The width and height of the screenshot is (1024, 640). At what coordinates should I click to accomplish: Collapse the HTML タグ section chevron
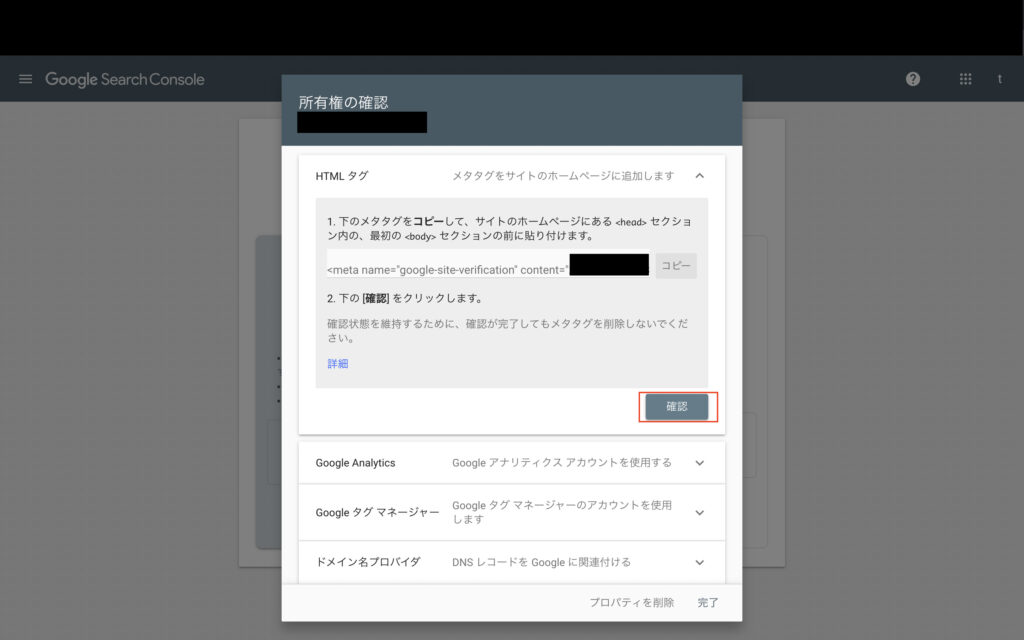(699, 176)
